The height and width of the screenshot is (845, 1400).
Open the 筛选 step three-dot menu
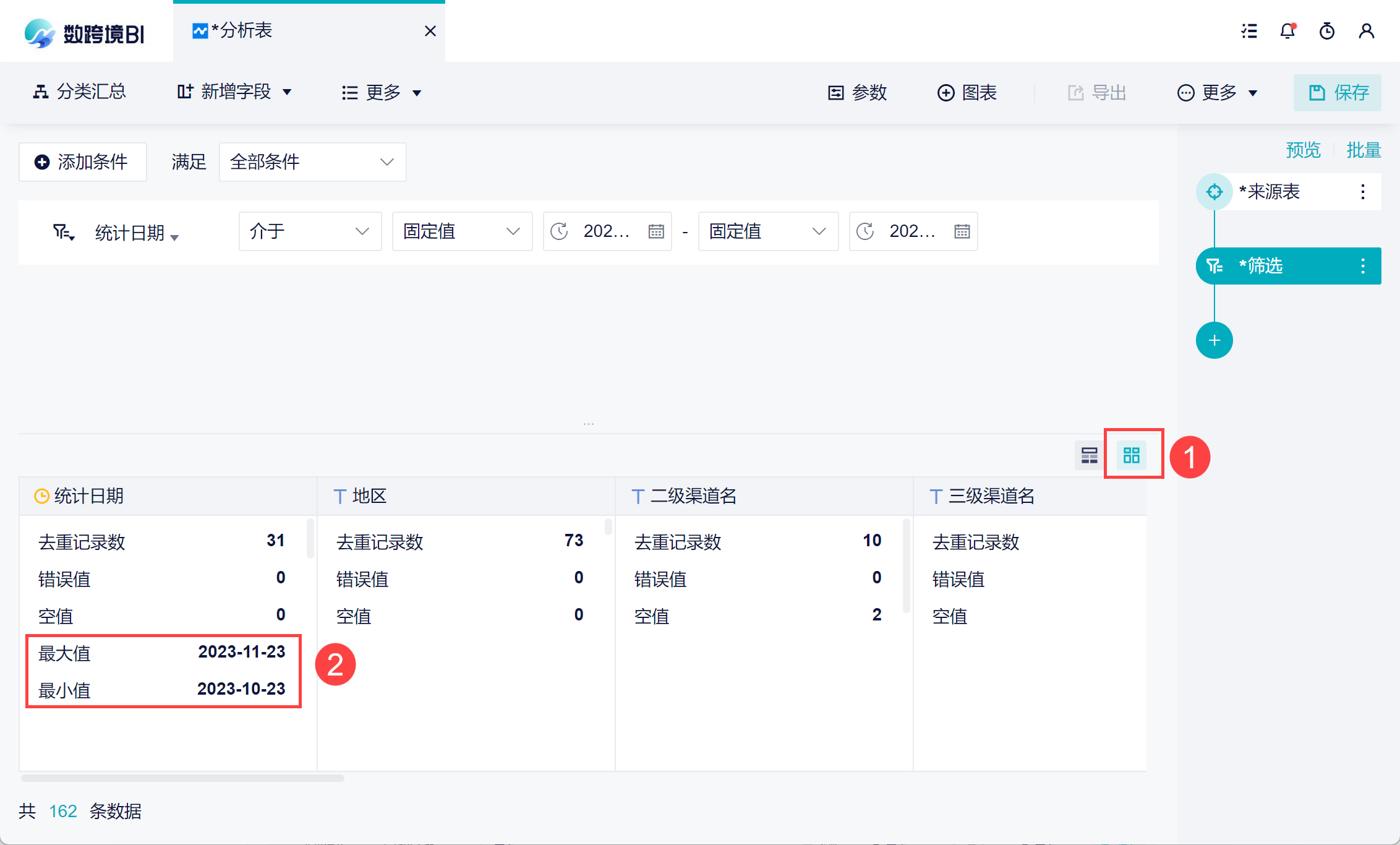click(x=1363, y=266)
